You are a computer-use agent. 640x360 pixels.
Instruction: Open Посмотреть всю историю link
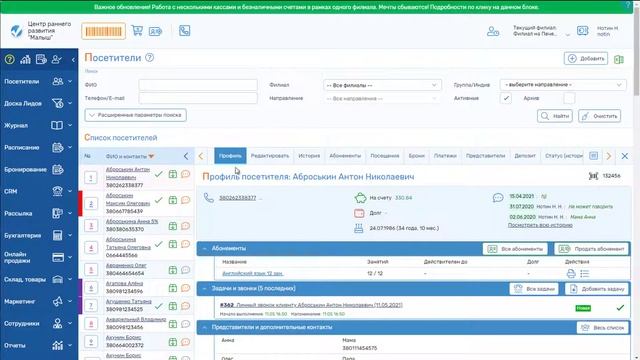540,225
